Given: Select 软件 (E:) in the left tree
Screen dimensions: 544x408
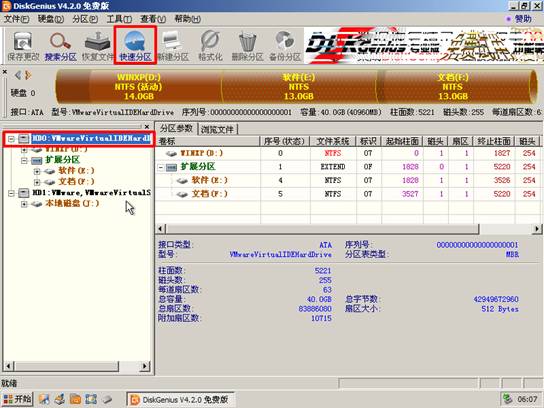Looking at the screenshot, I should pyautogui.click(x=76, y=171).
